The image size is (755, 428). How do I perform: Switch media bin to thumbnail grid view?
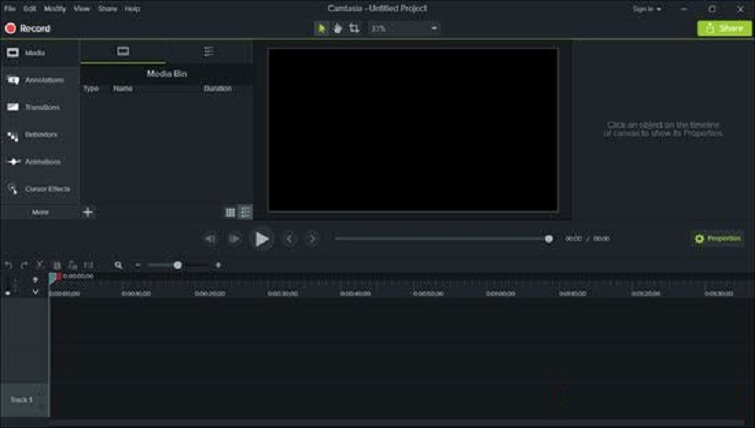click(x=230, y=212)
